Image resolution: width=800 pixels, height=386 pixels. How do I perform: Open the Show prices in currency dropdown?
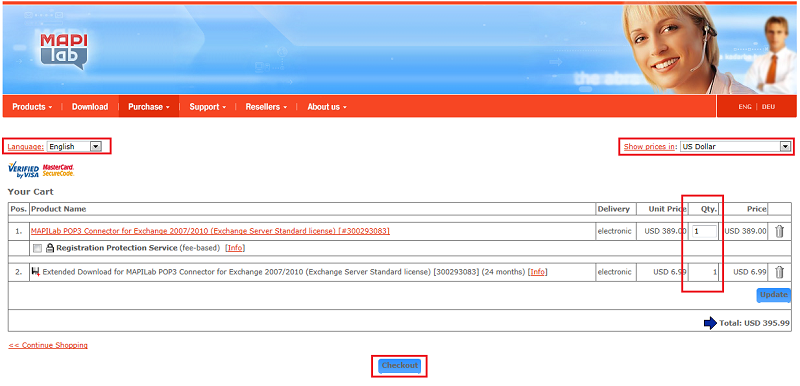coord(735,146)
